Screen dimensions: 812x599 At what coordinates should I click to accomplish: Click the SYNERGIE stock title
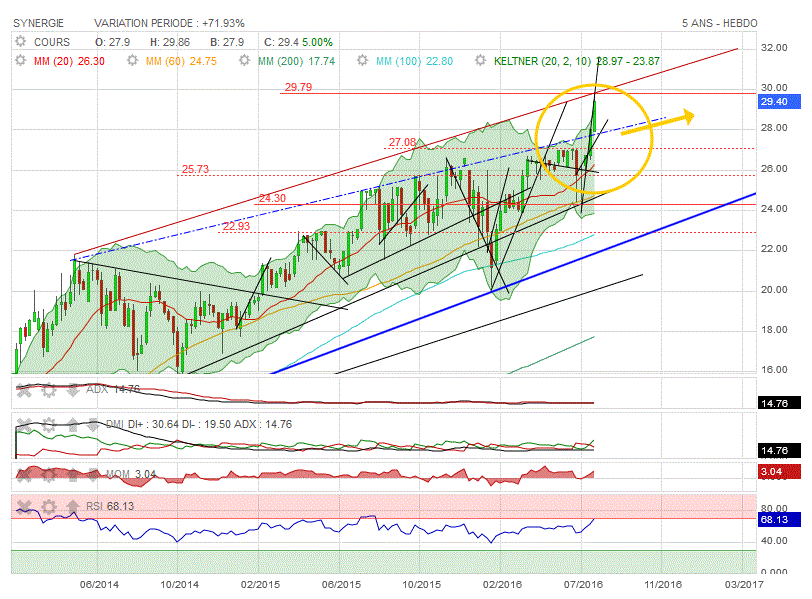point(38,23)
